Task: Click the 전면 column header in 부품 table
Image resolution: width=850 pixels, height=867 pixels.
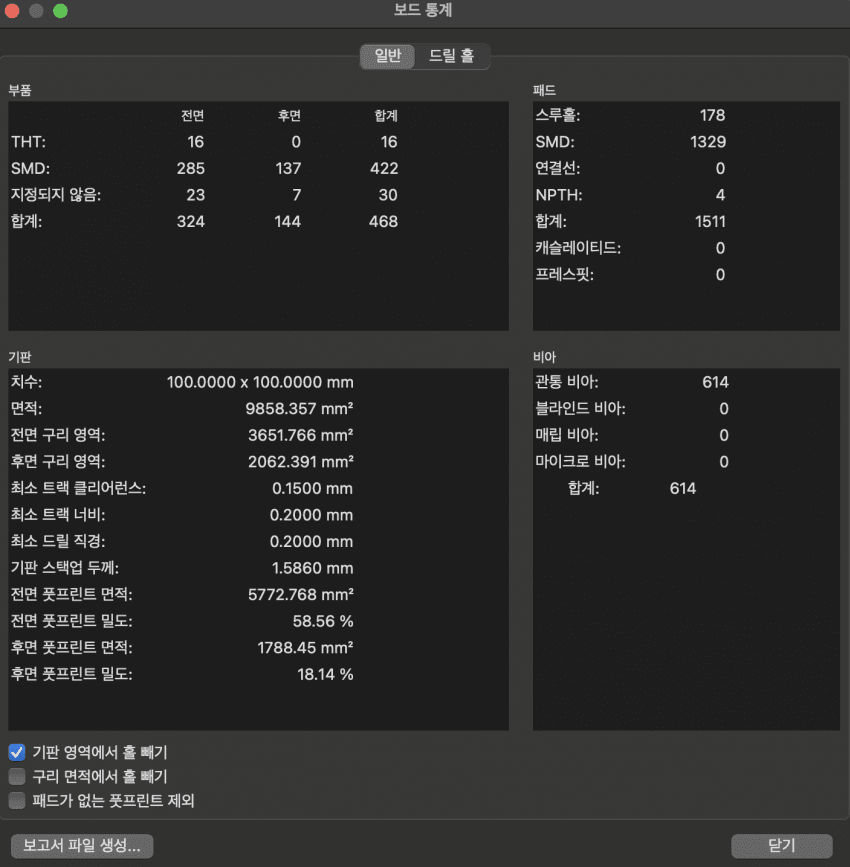Action: [192, 116]
